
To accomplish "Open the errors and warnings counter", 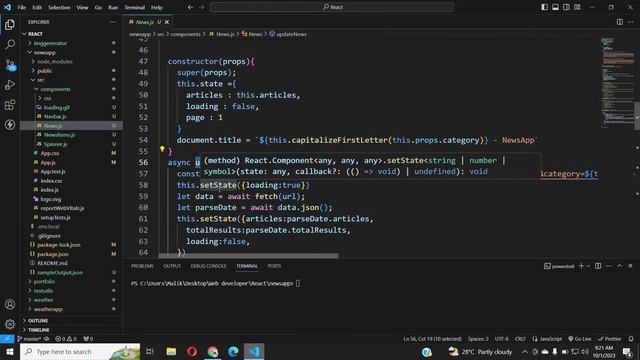I will tap(66, 339).
